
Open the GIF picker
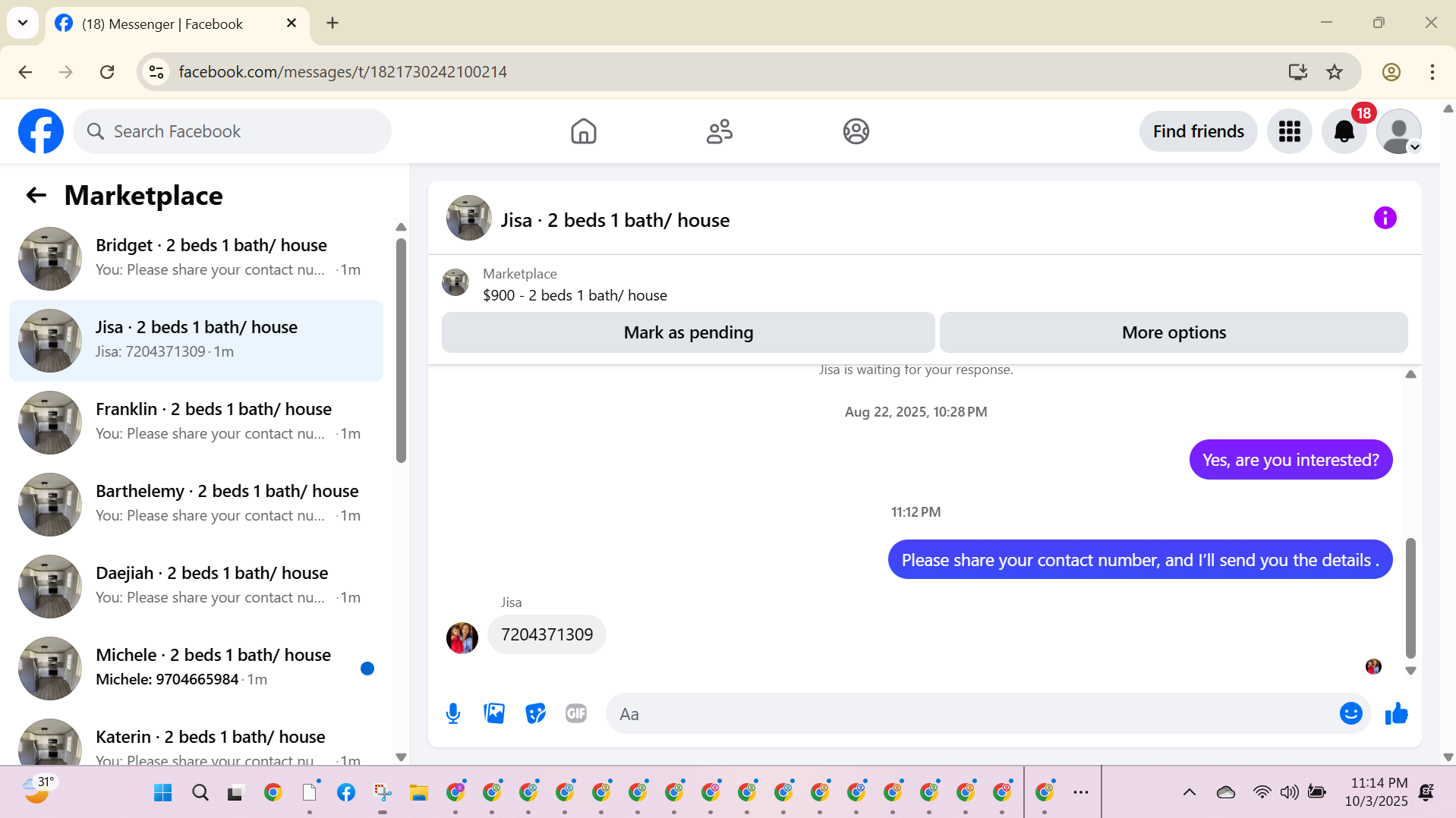576,713
